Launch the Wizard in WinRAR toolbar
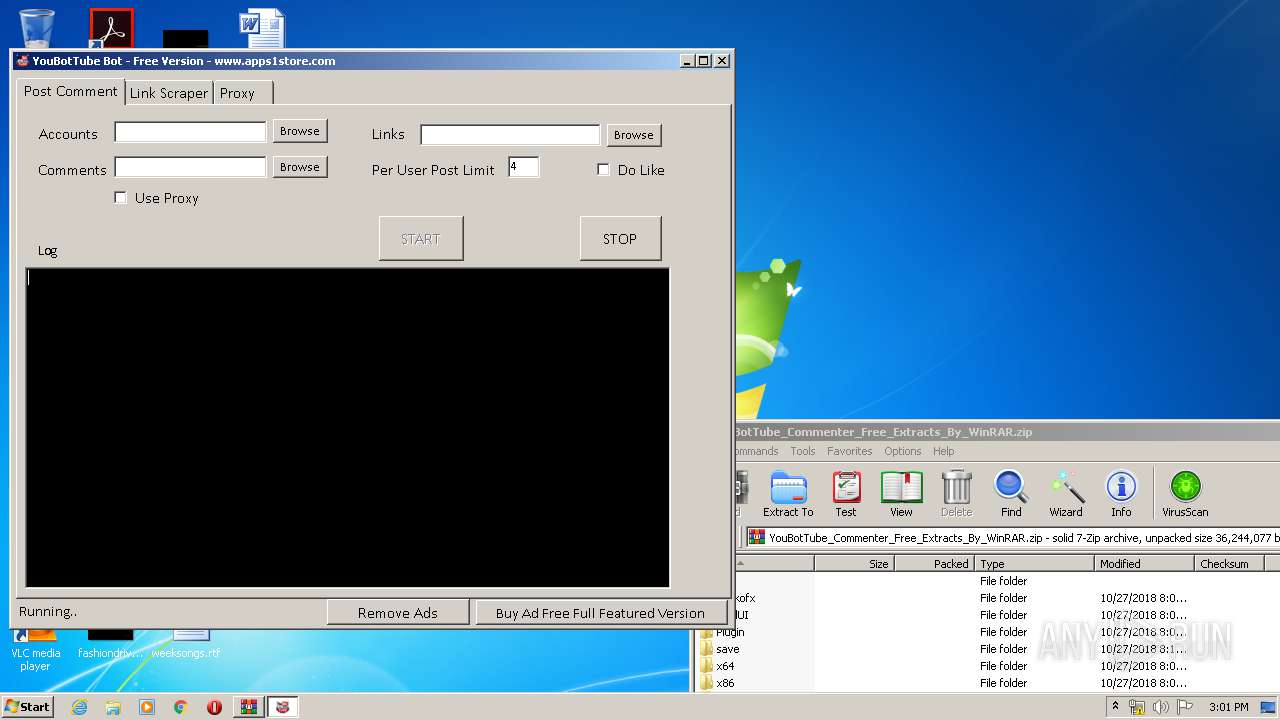1280x720 pixels. [1066, 494]
